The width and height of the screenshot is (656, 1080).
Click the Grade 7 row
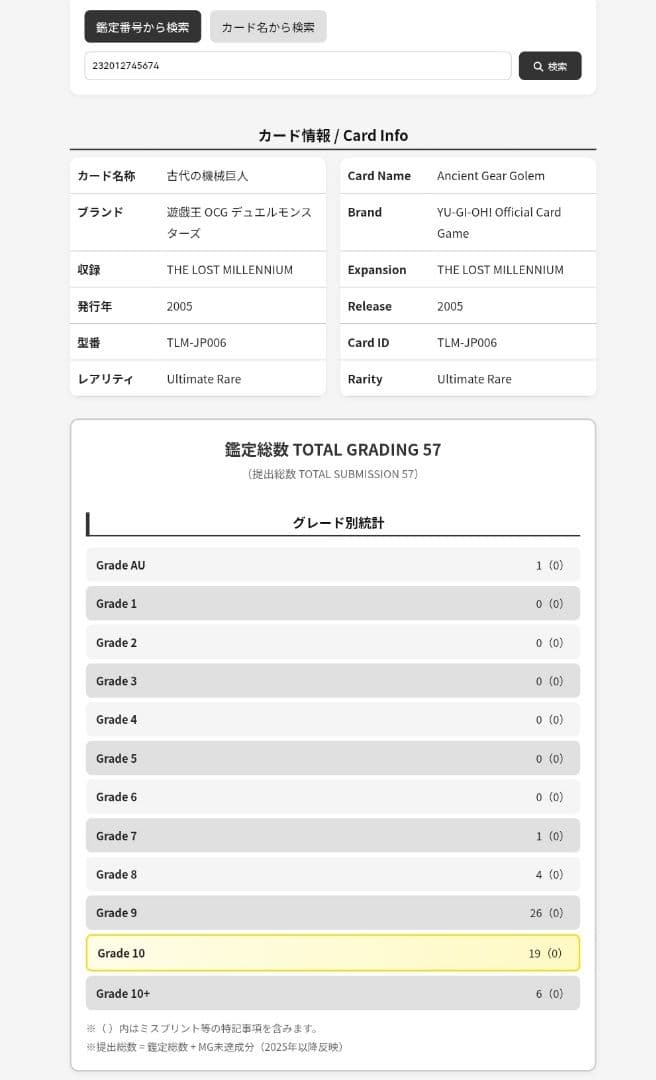[332, 836]
